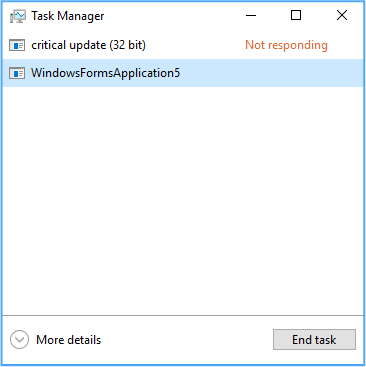Viewport: 366px width, 367px height.
Task: Close the Task Manager window
Action: (342, 15)
